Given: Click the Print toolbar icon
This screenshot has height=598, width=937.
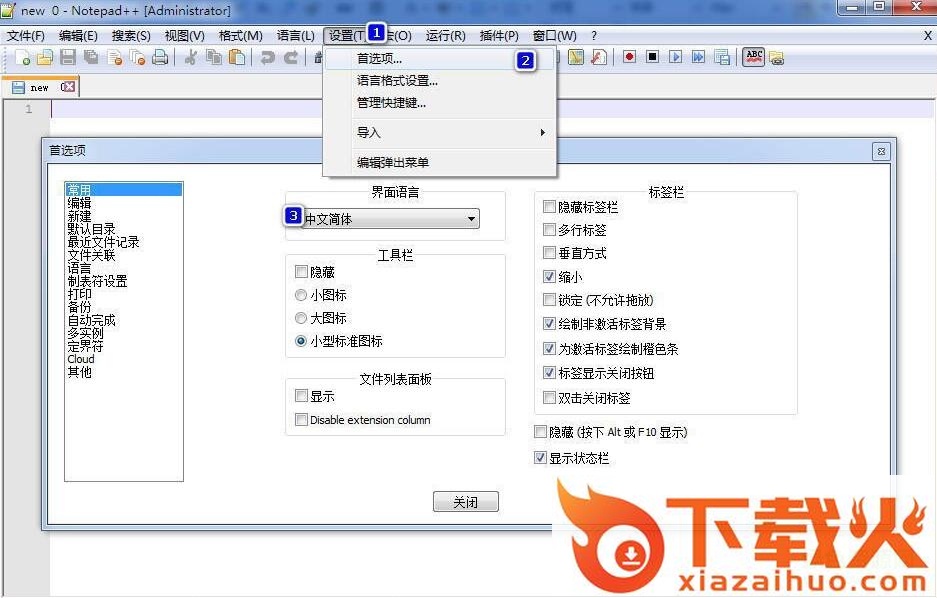Looking at the screenshot, I should (x=160, y=57).
